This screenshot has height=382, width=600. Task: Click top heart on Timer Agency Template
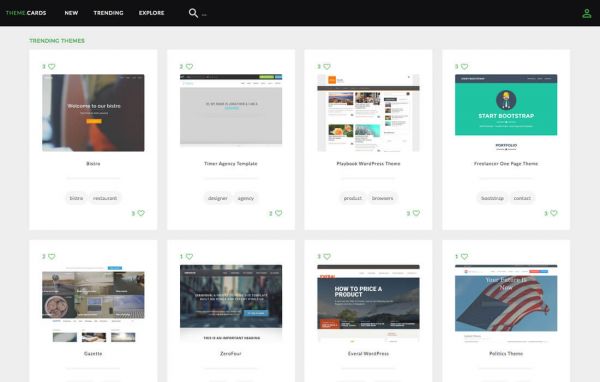(189, 67)
